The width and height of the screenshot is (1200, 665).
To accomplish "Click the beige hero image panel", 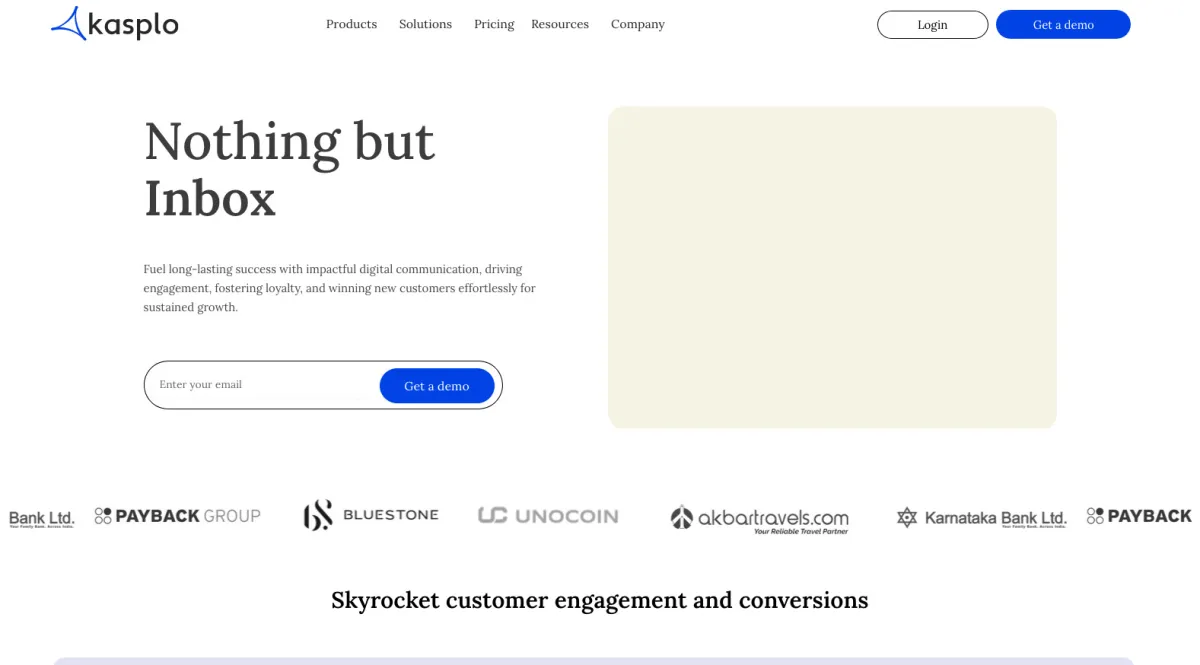I will 832,267.
